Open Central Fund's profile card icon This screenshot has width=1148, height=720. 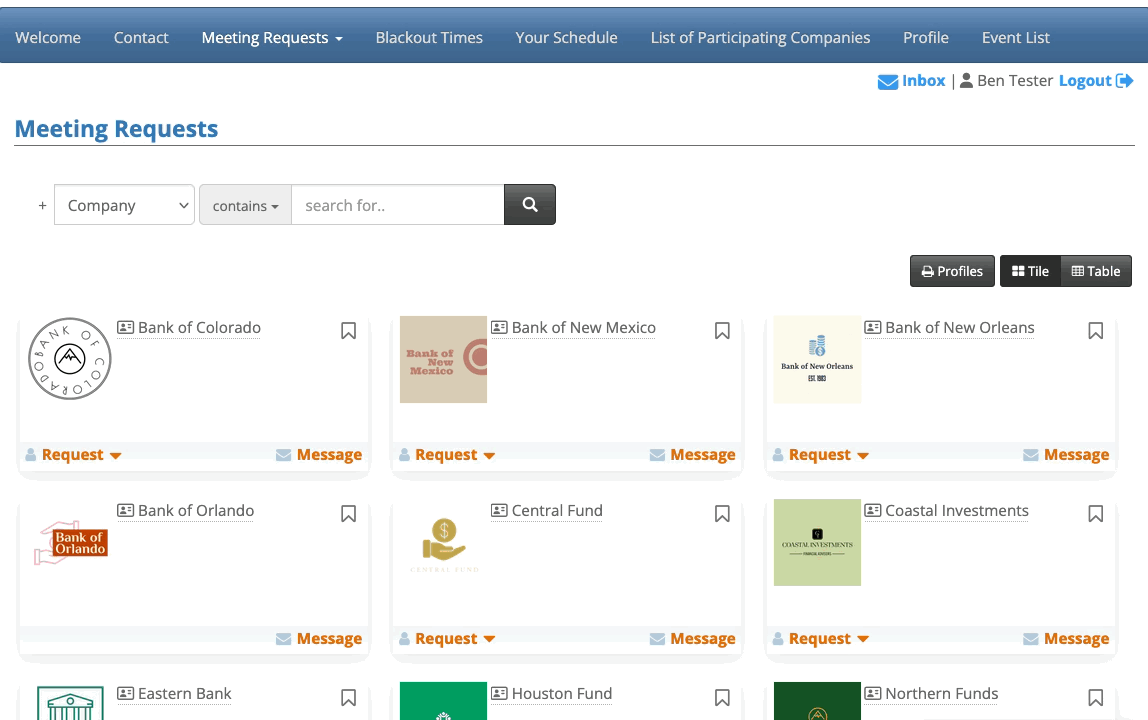(x=499, y=511)
